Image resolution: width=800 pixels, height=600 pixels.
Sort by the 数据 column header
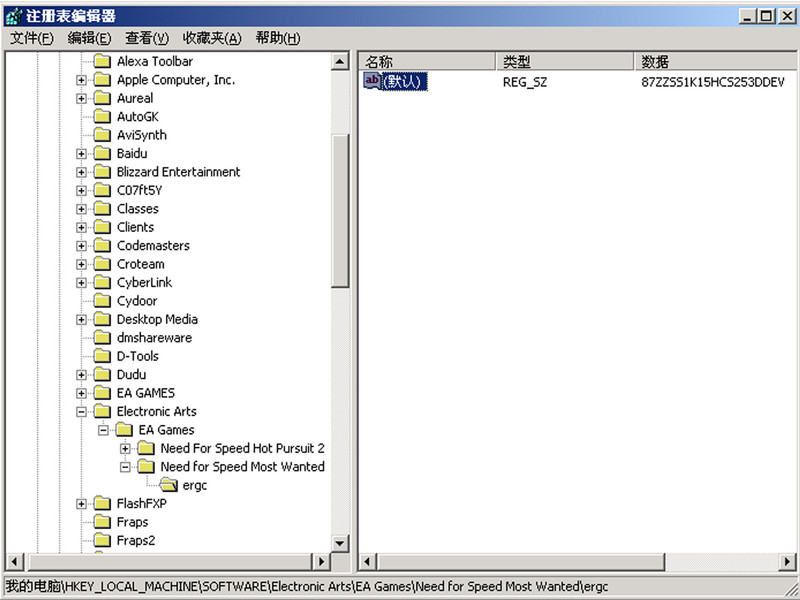(x=716, y=62)
